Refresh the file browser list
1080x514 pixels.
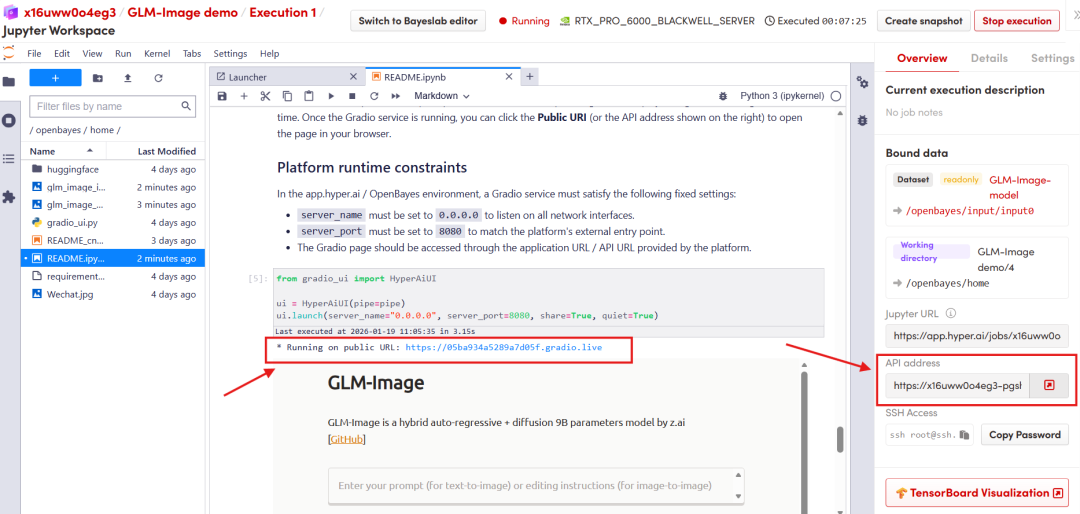tap(158, 78)
